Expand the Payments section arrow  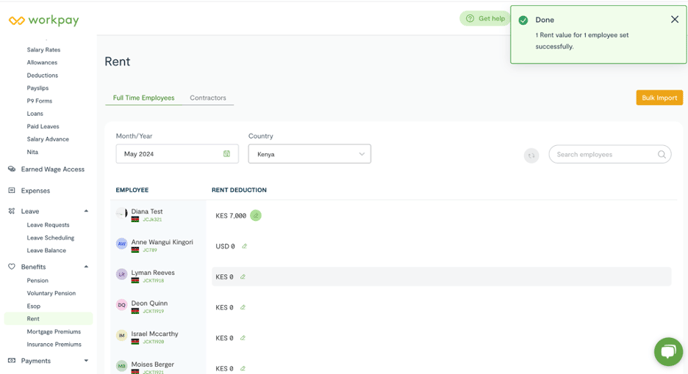pos(86,360)
